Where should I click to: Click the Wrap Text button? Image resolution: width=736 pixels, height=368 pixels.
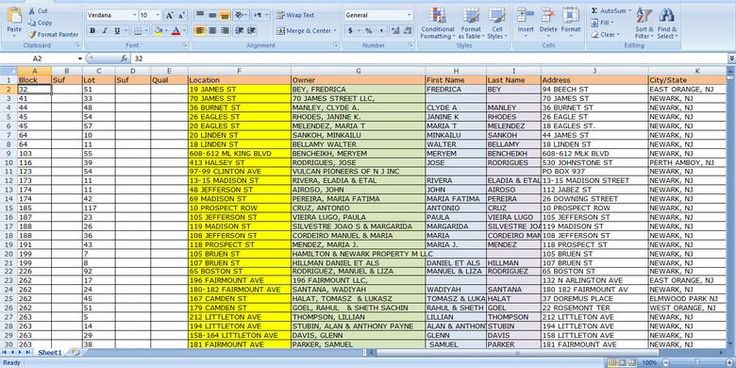(295, 15)
